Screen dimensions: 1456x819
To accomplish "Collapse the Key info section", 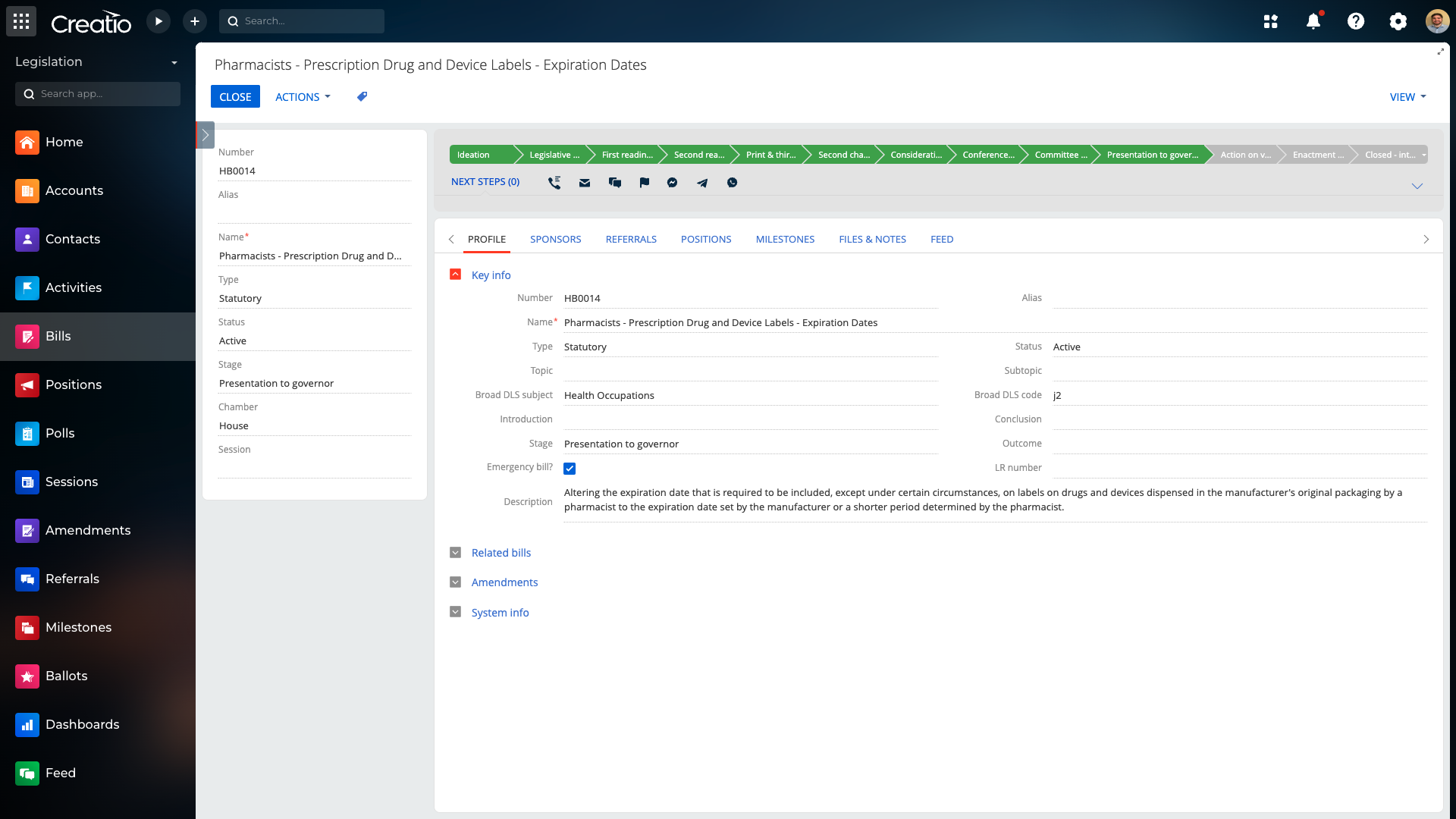I will tap(455, 275).
